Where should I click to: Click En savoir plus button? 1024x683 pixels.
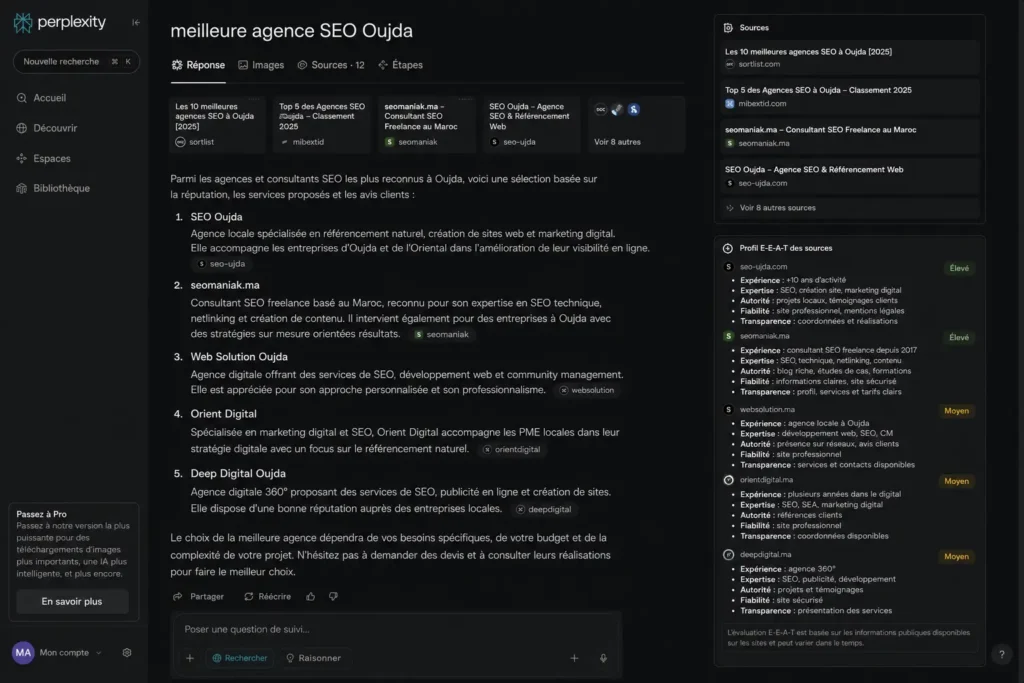[72, 601]
